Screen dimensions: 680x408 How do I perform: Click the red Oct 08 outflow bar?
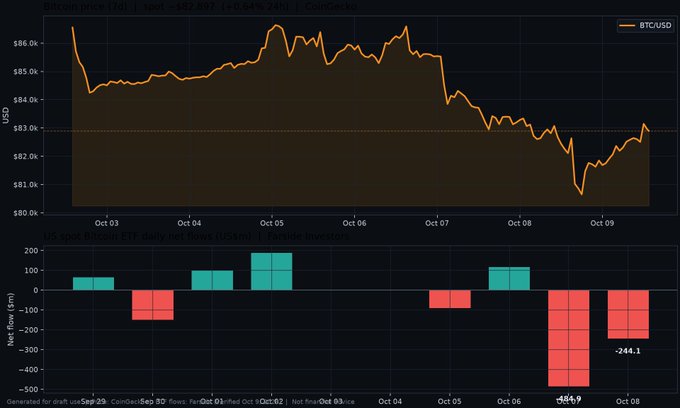click(x=628, y=314)
